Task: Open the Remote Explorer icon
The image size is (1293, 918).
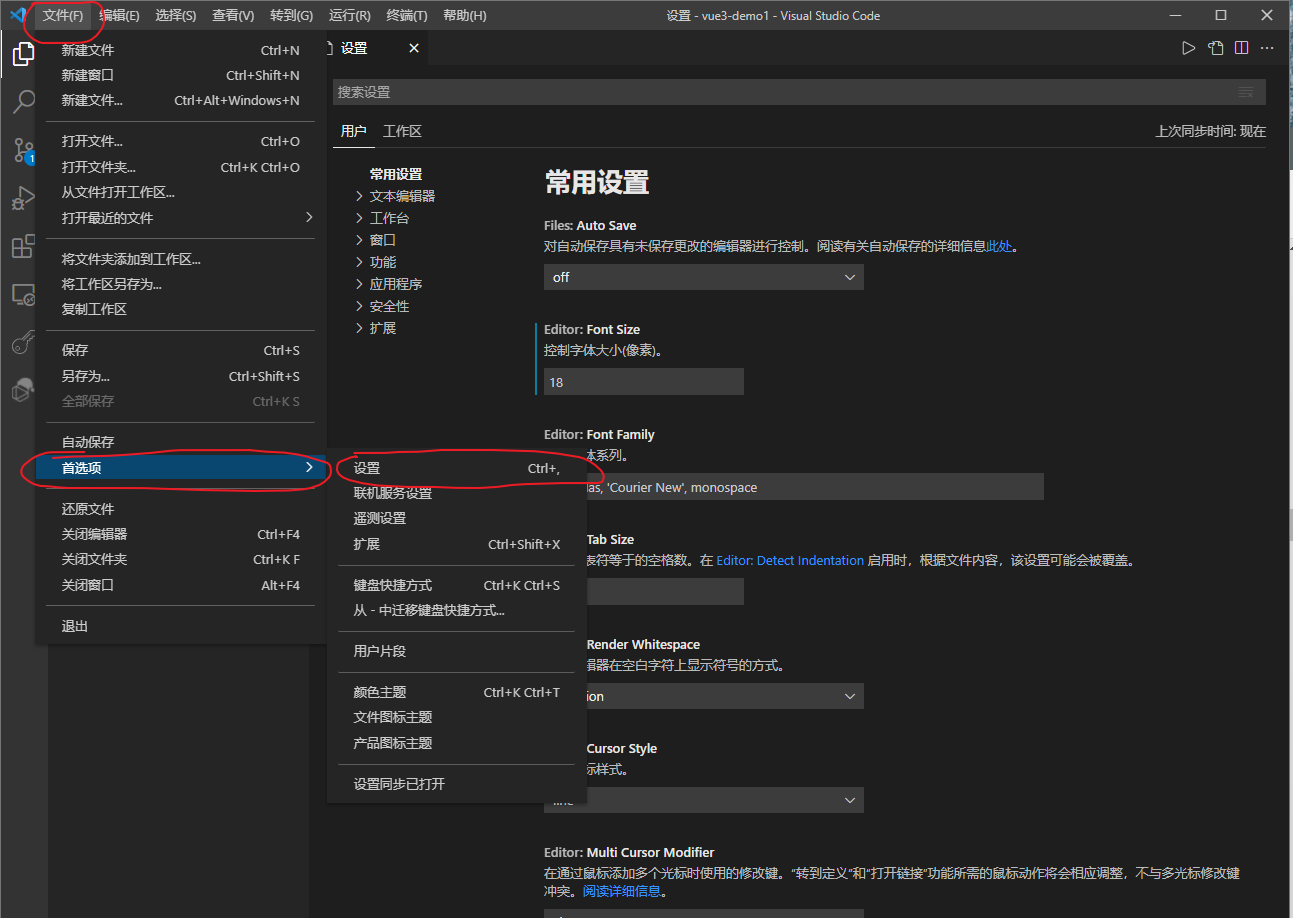Action: pos(23,294)
